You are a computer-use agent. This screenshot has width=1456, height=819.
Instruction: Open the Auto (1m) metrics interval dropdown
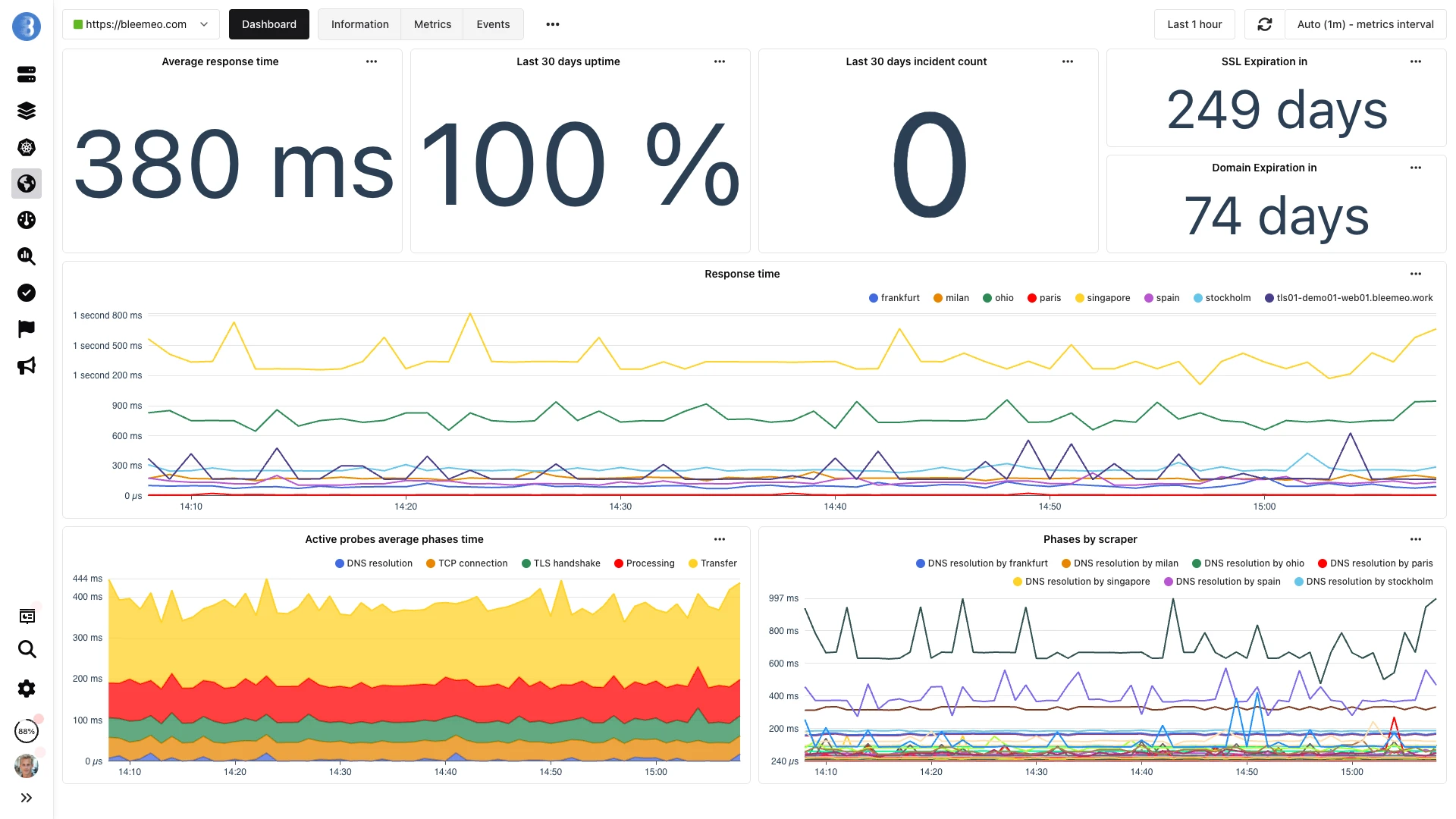[x=1364, y=24]
